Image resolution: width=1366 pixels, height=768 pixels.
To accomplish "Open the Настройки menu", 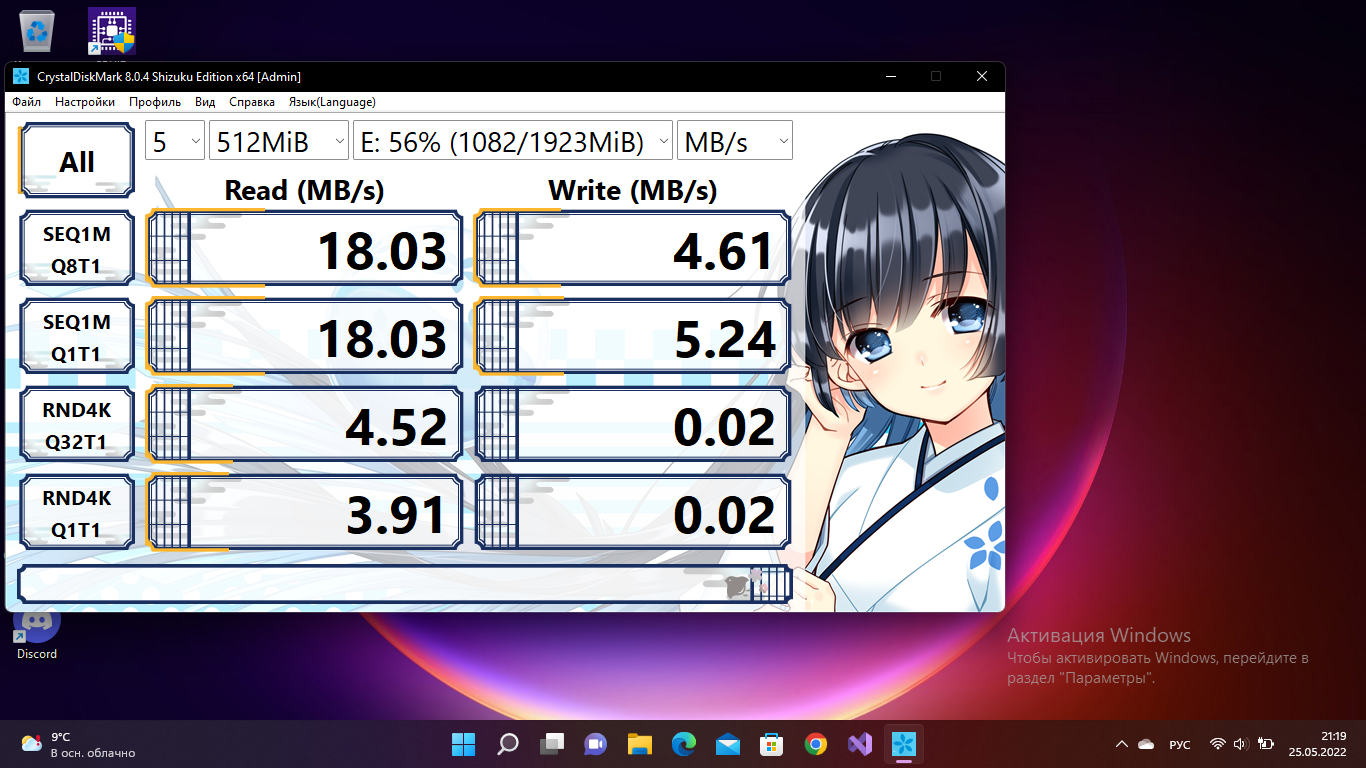I will 85,102.
